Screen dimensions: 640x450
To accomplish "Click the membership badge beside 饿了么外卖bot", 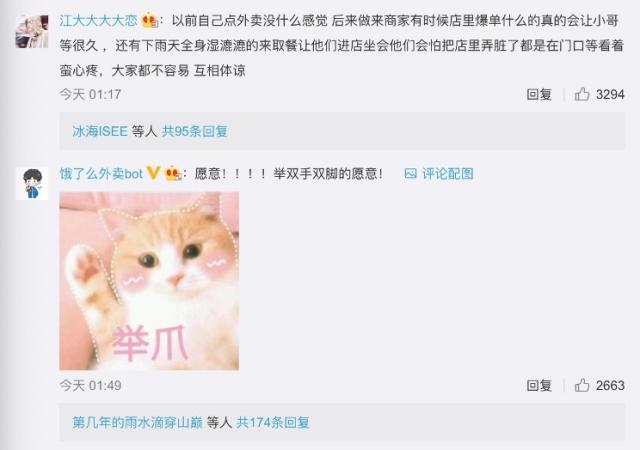I will 173,174.
